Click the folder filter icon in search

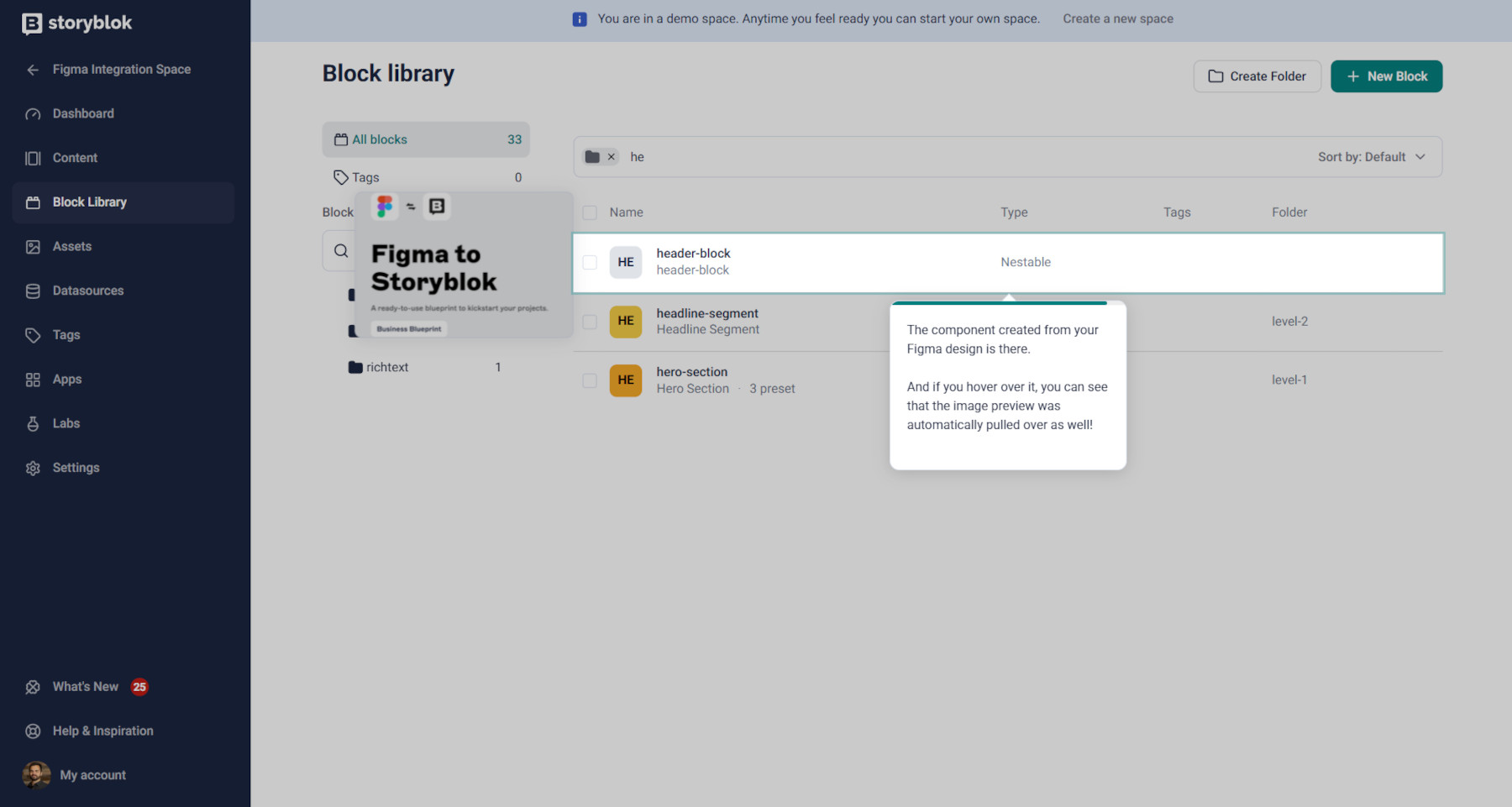pyautogui.click(x=592, y=157)
